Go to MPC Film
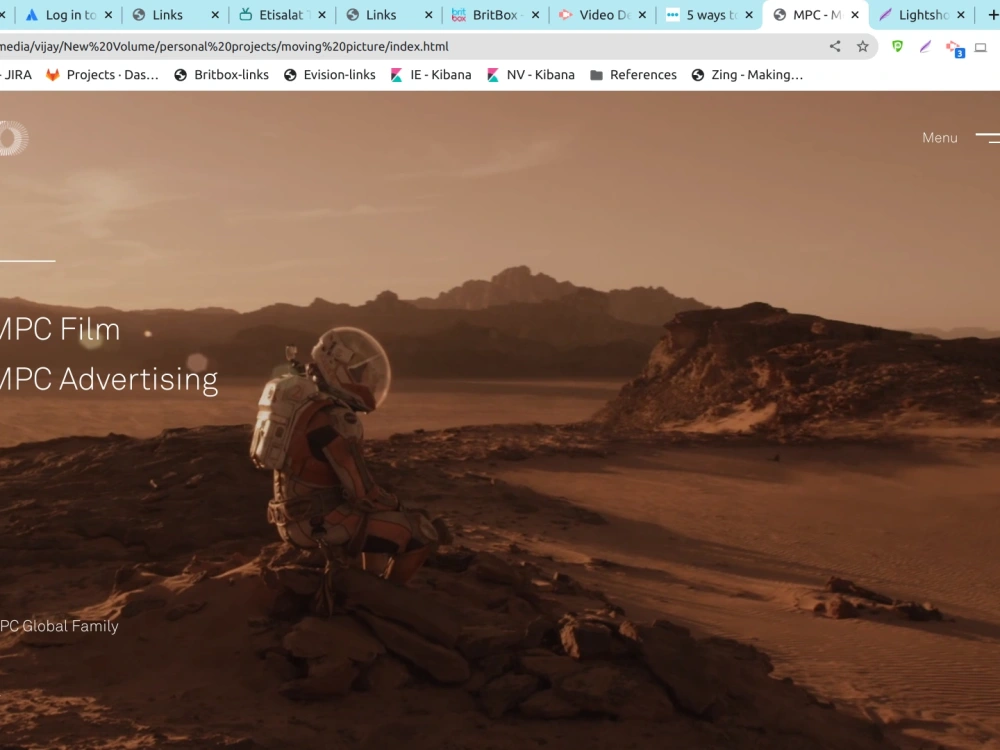This screenshot has width=1000, height=750. [x=59, y=330]
